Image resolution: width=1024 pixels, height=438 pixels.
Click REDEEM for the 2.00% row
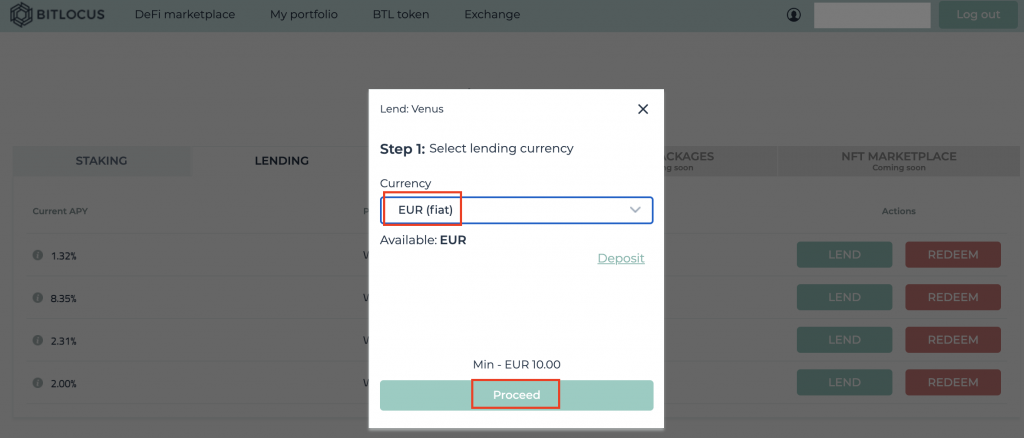pos(953,382)
